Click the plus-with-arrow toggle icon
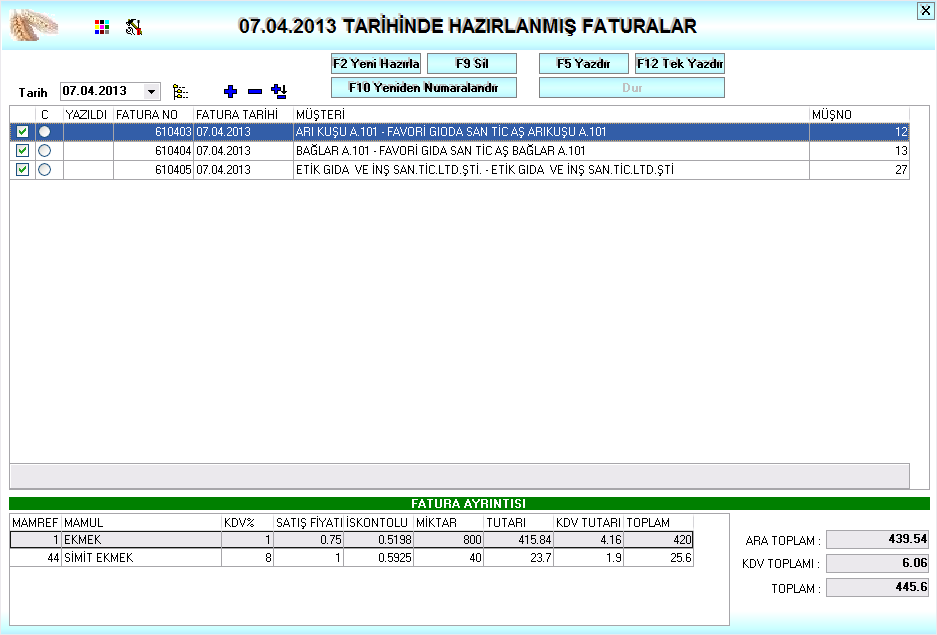Viewport: 937px width, 635px height. (x=279, y=91)
